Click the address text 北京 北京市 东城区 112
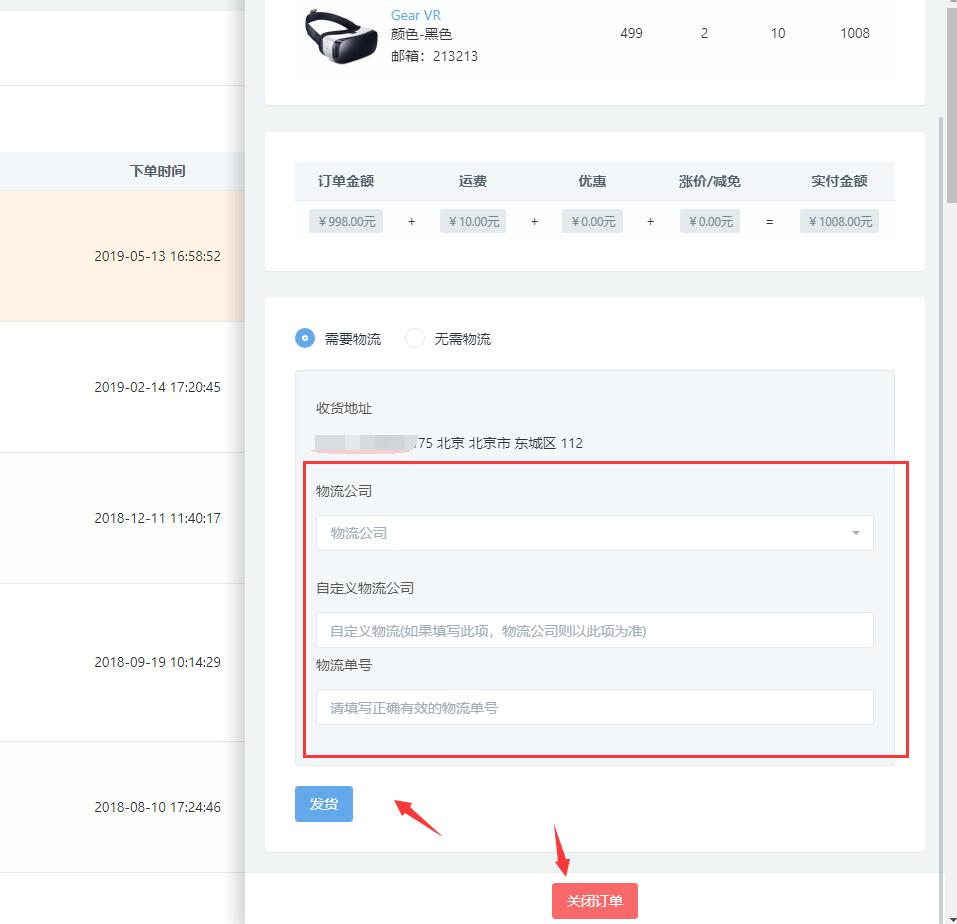957x924 pixels. 510,443
